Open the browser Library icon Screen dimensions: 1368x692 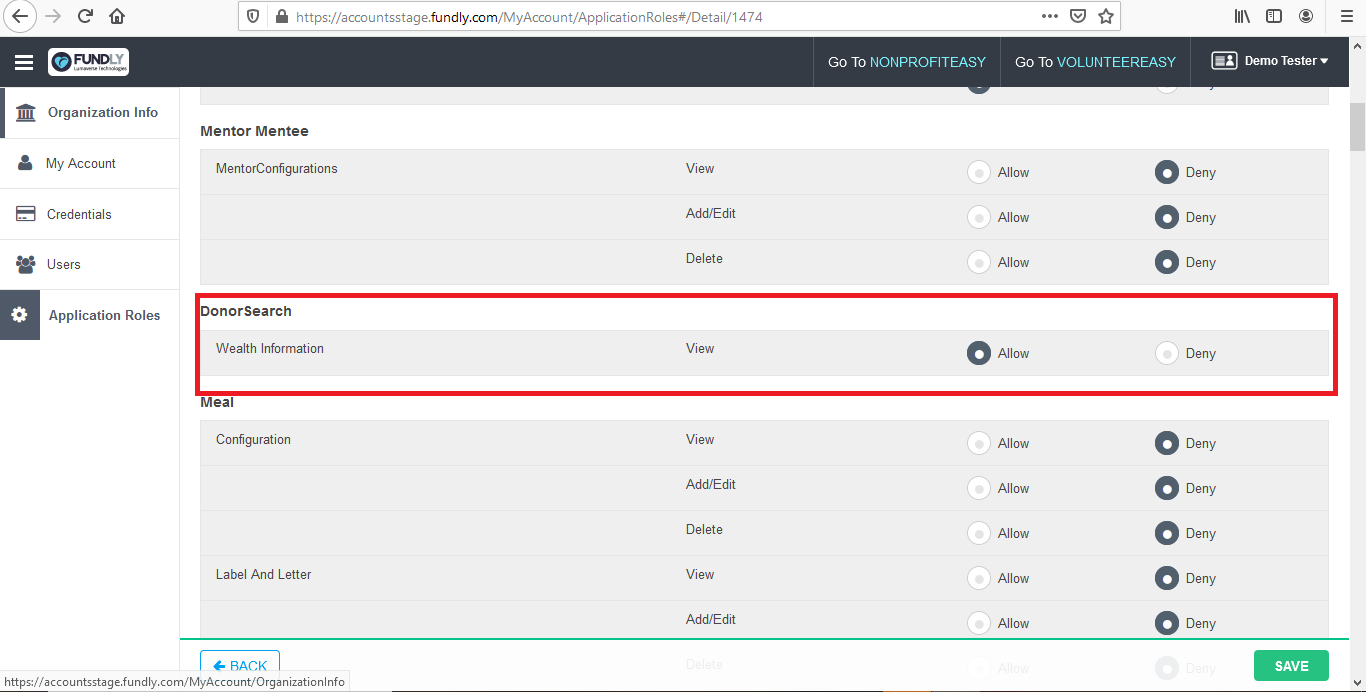point(1242,16)
